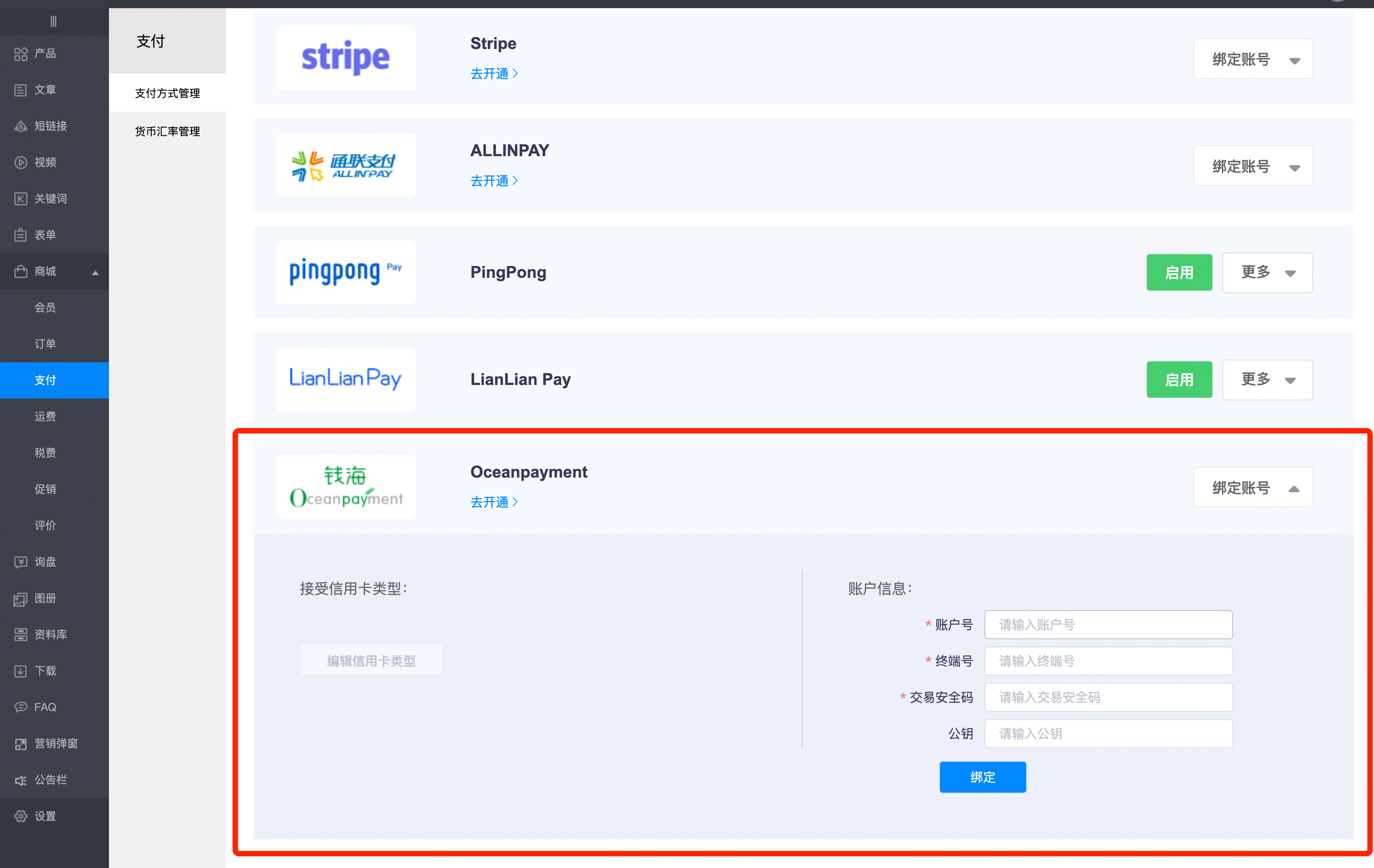1374x868 pixels.
Task: Open the Short links icon
Action: (20, 126)
